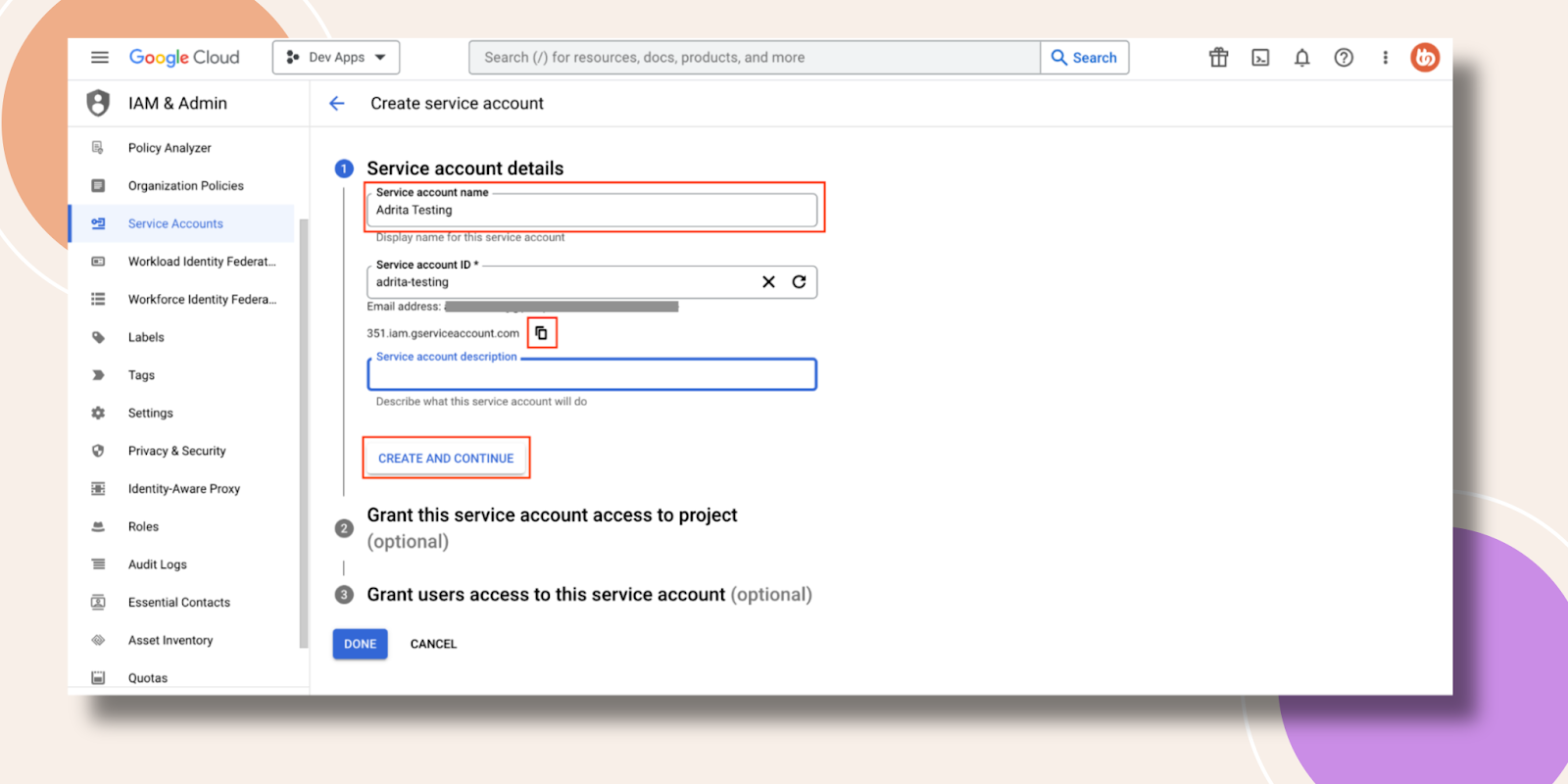Copy the service account email address
Viewport: 1568px width, 784px height.
tap(541, 333)
